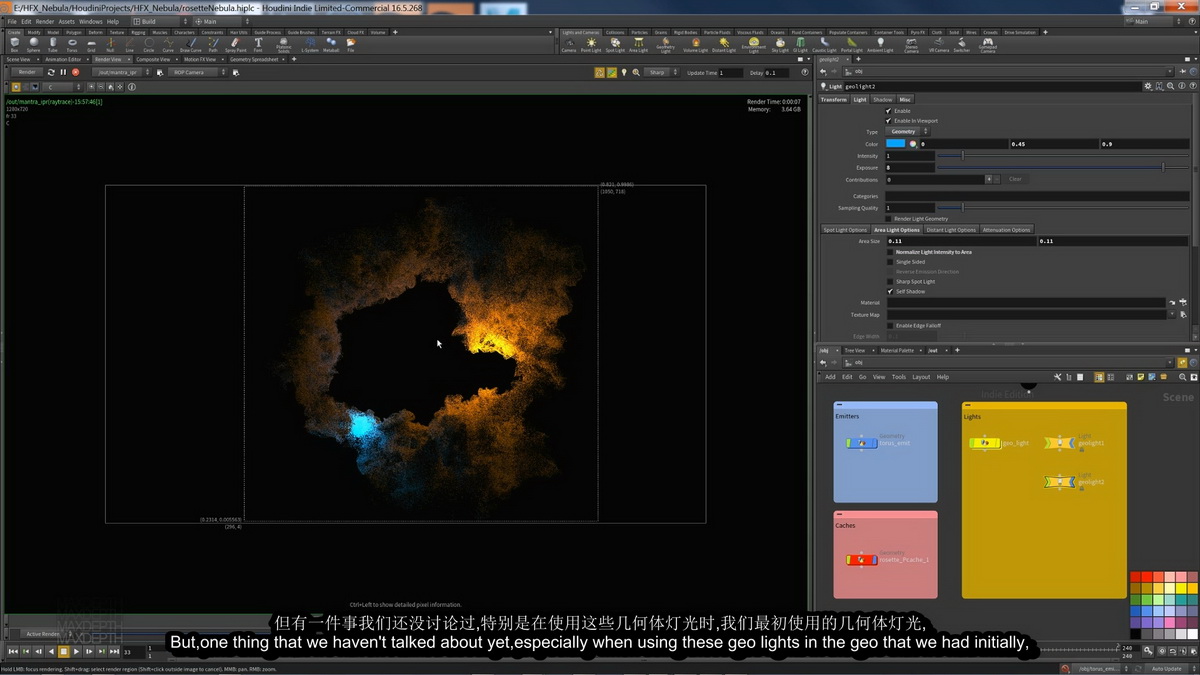Add a Camera from the shelf
Viewport: 1200px width, 675px height.
[x=568, y=45]
